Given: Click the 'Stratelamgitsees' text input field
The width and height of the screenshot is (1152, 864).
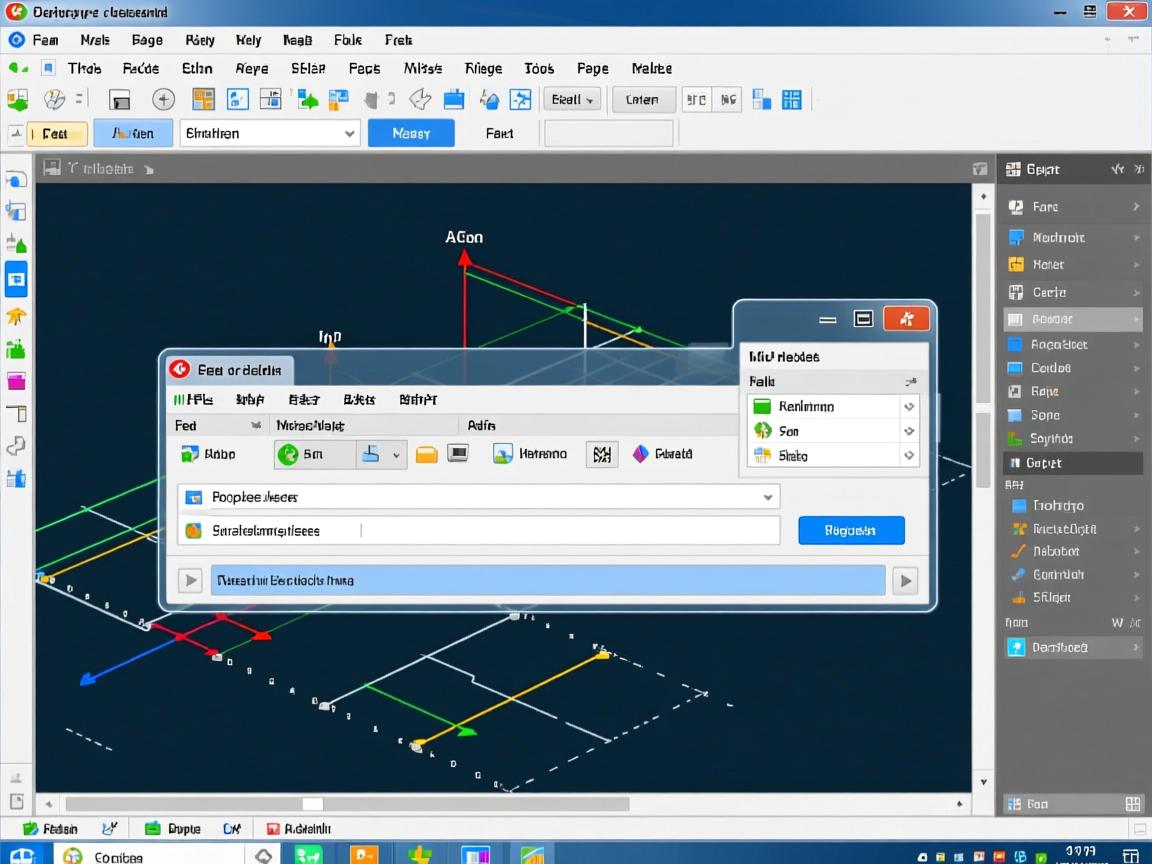Looking at the screenshot, I should click(480, 531).
